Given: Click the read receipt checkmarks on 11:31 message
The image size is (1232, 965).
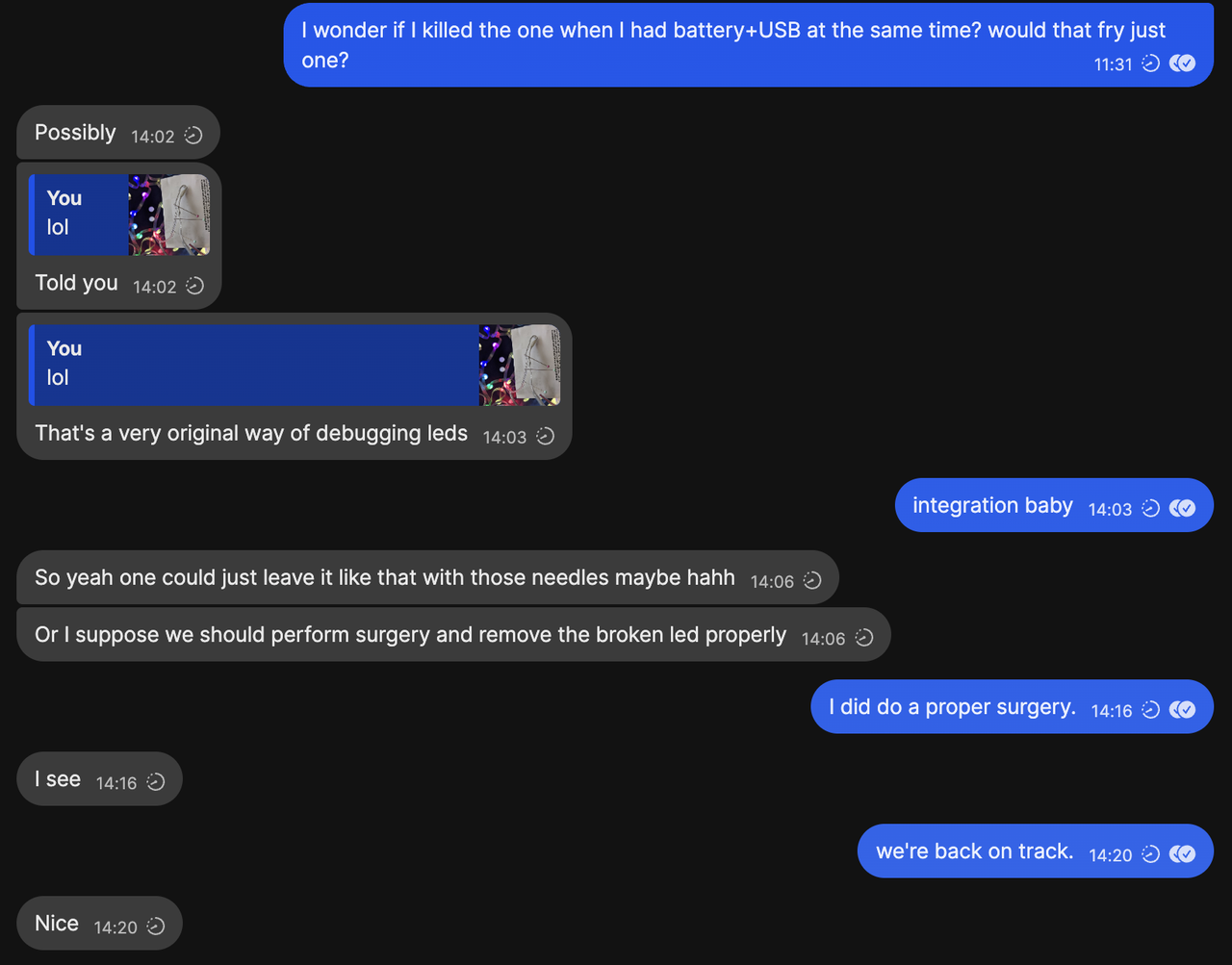Looking at the screenshot, I should (1182, 63).
